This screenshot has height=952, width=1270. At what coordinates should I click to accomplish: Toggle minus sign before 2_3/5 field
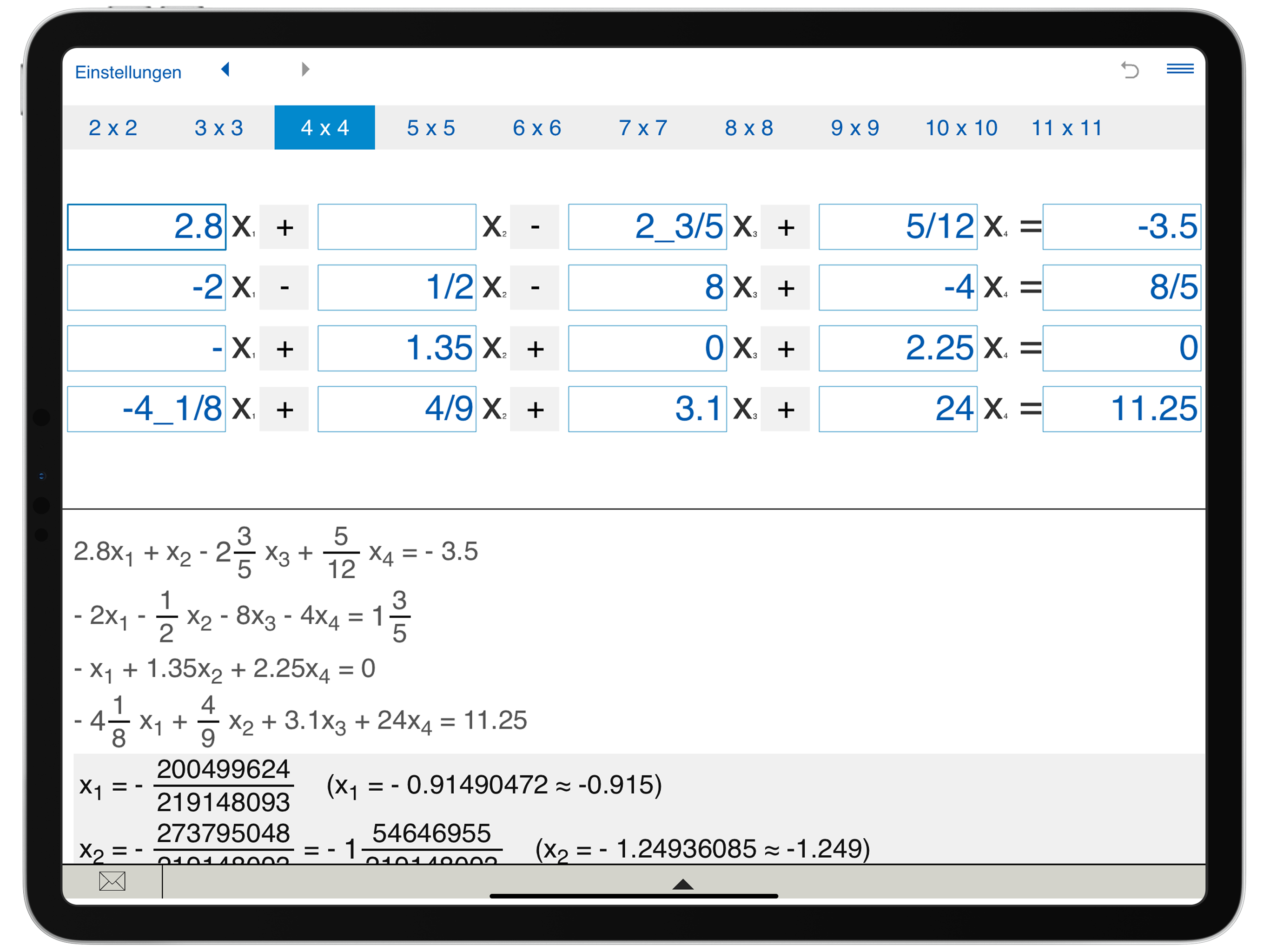tap(535, 227)
